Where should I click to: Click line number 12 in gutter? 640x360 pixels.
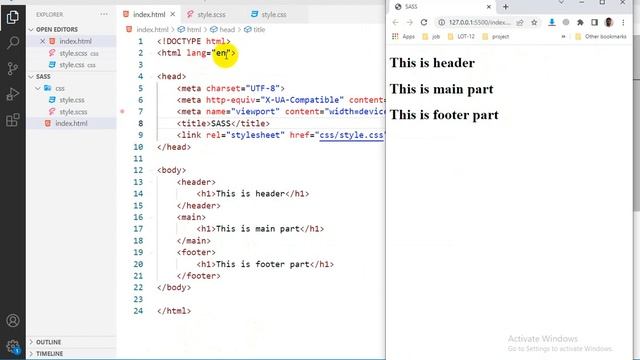138,170
